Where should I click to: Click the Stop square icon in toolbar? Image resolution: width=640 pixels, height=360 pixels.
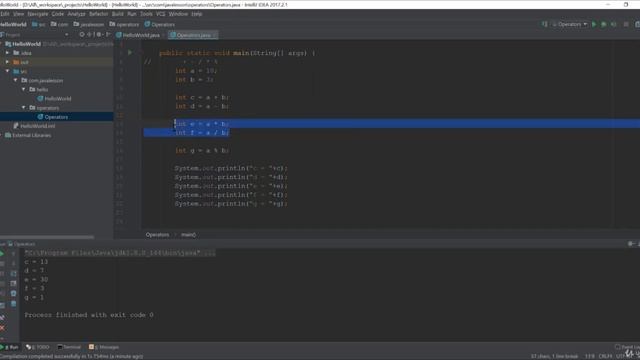[x=626, y=24]
